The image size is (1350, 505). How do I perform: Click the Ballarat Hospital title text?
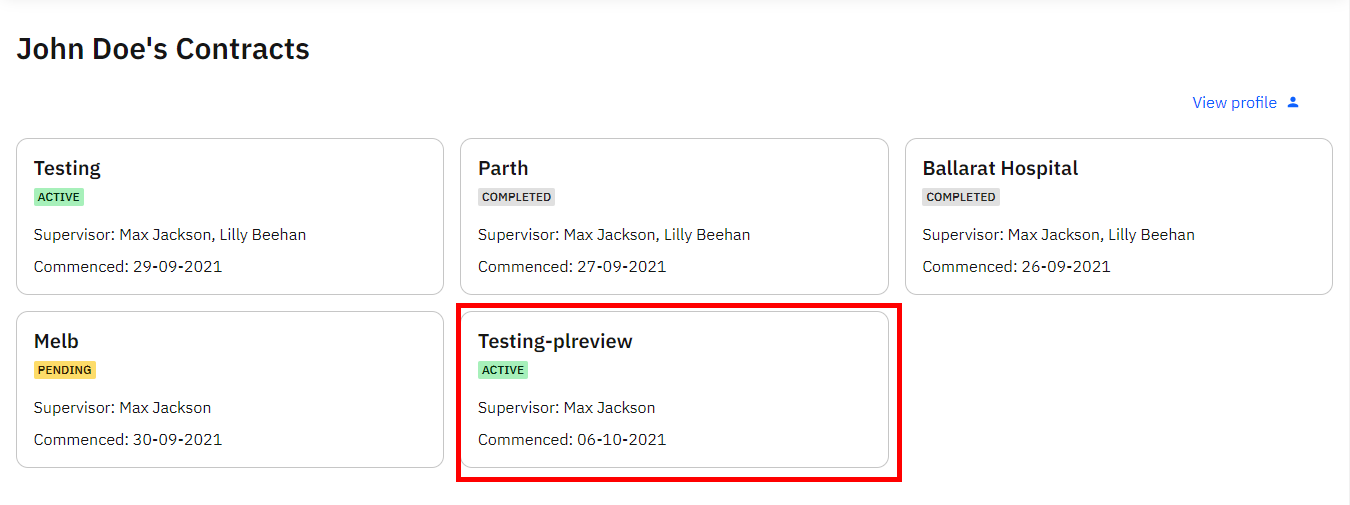pos(1000,168)
